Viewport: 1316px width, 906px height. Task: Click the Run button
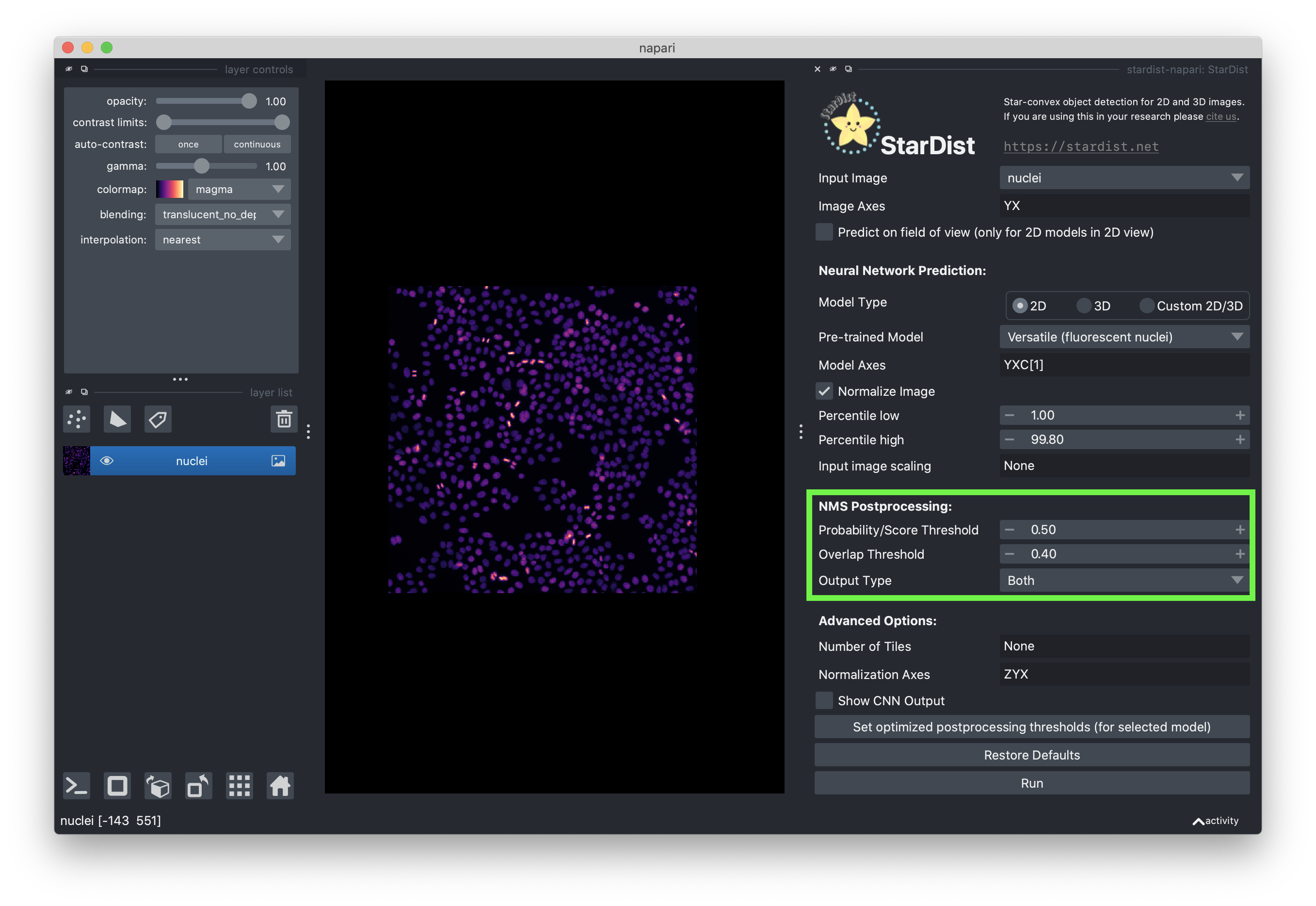[x=1032, y=783]
